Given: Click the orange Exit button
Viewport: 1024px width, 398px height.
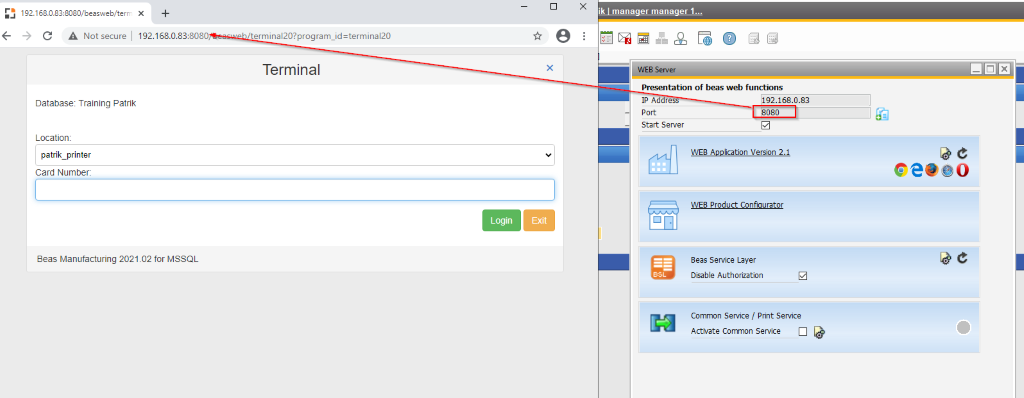Looking at the screenshot, I should click(x=539, y=220).
